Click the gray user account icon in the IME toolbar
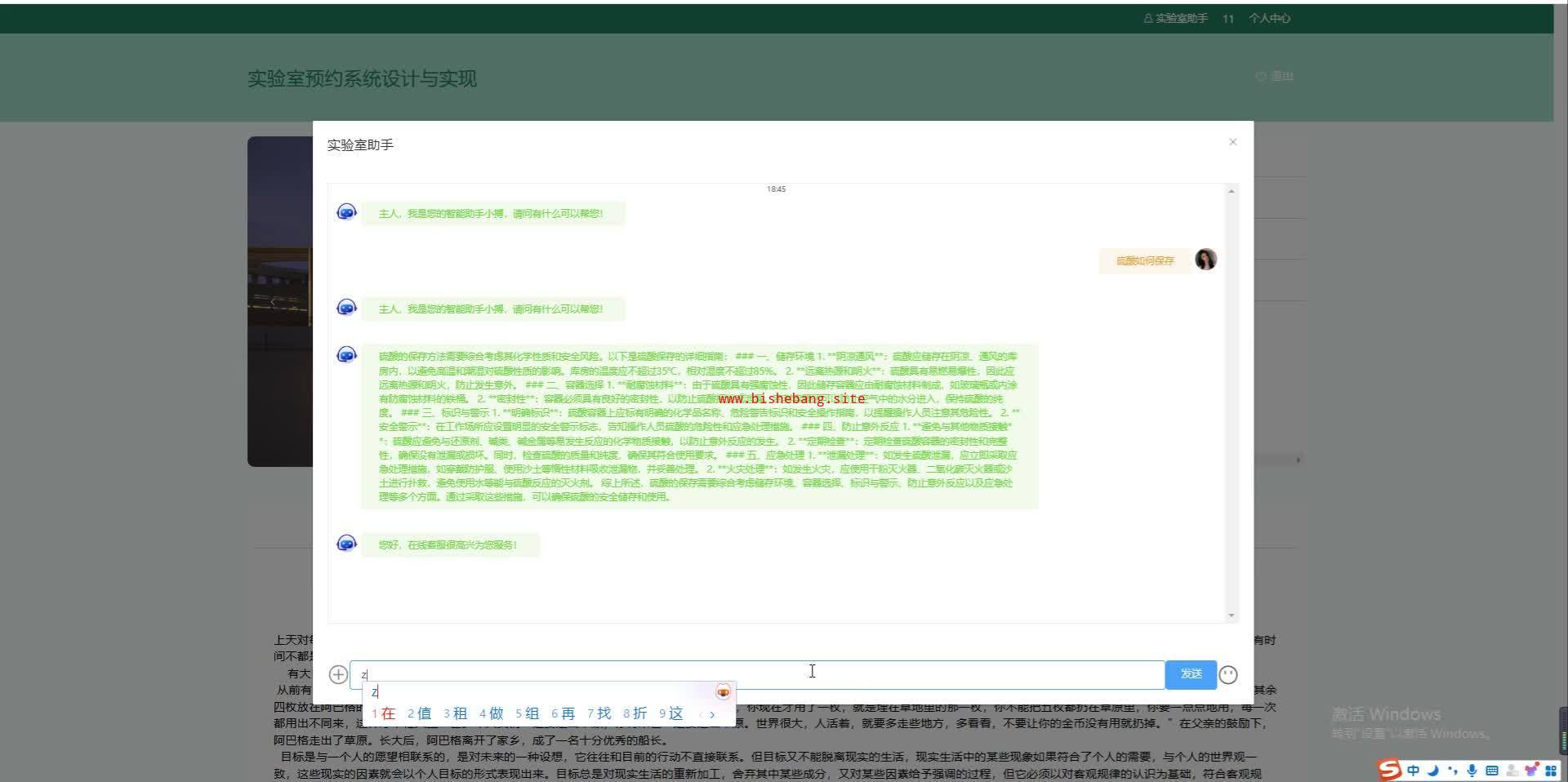Screen dimensions: 1568x782 pos(1512,770)
